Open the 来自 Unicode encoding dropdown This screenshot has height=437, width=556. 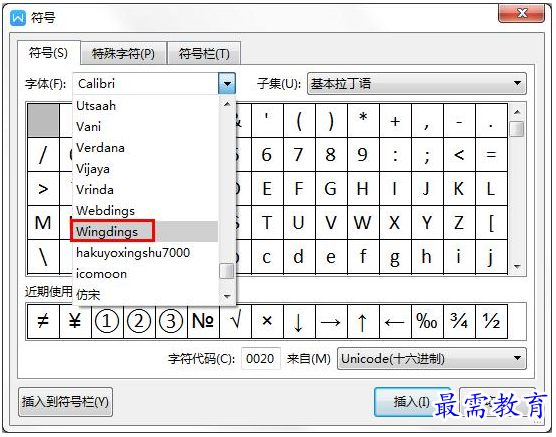(x=432, y=359)
